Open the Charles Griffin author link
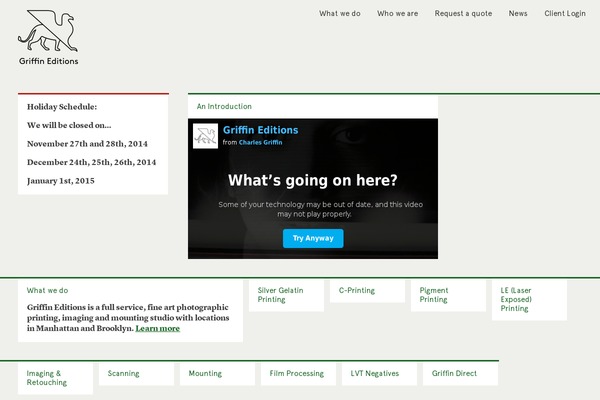 click(x=261, y=142)
